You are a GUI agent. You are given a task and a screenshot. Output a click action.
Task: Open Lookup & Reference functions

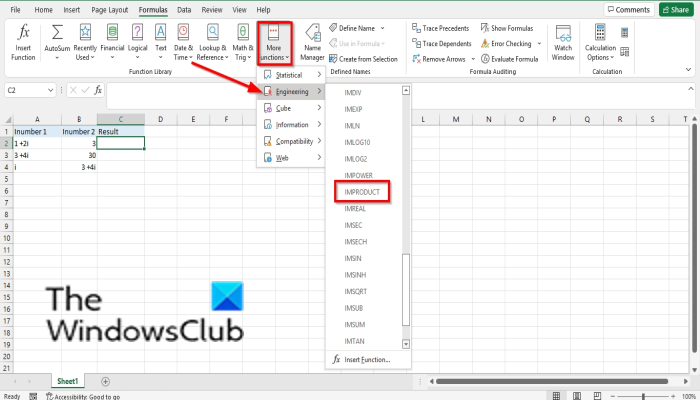point(212,42)
